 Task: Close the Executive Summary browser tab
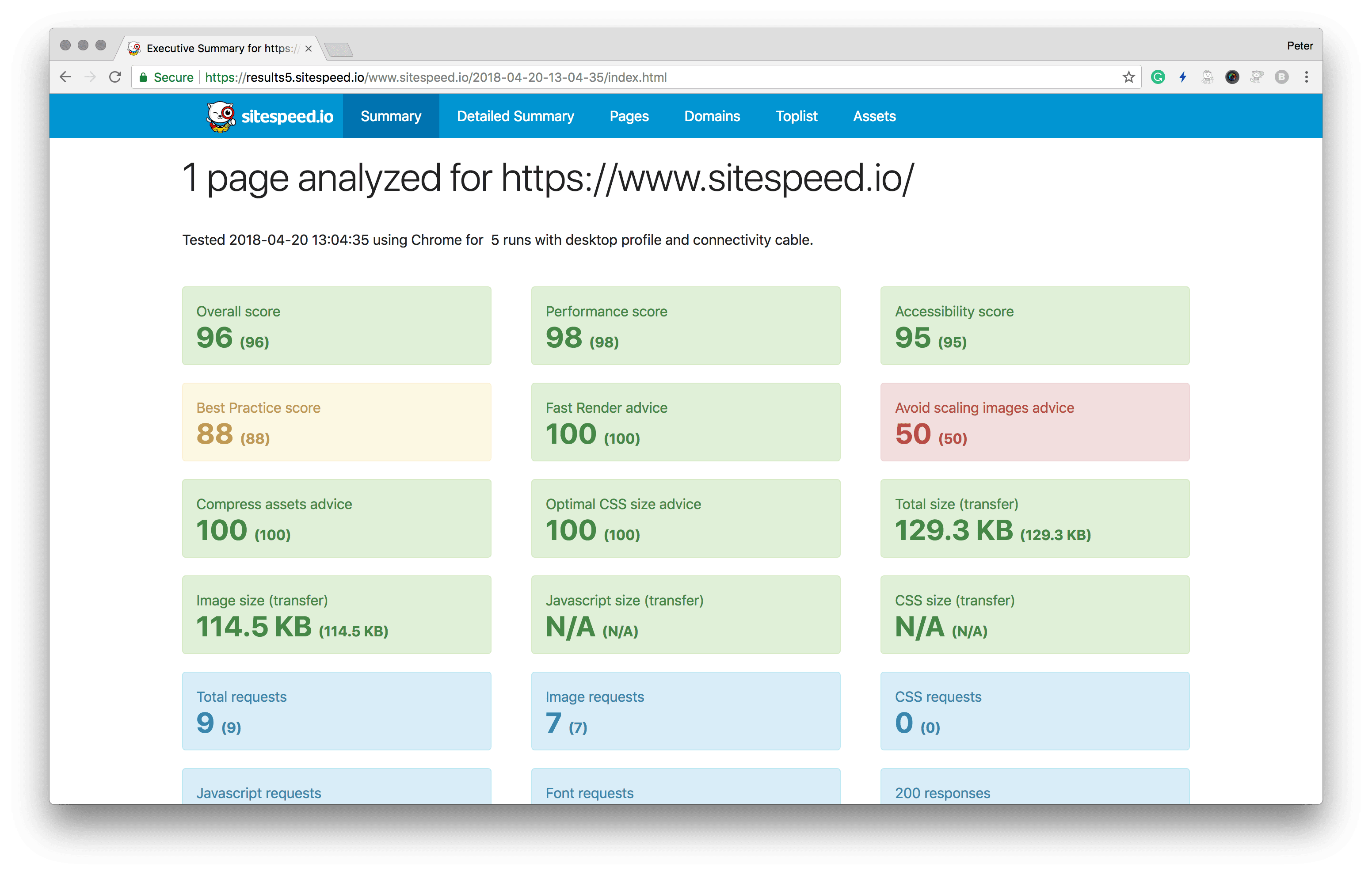tap(308, 49)
